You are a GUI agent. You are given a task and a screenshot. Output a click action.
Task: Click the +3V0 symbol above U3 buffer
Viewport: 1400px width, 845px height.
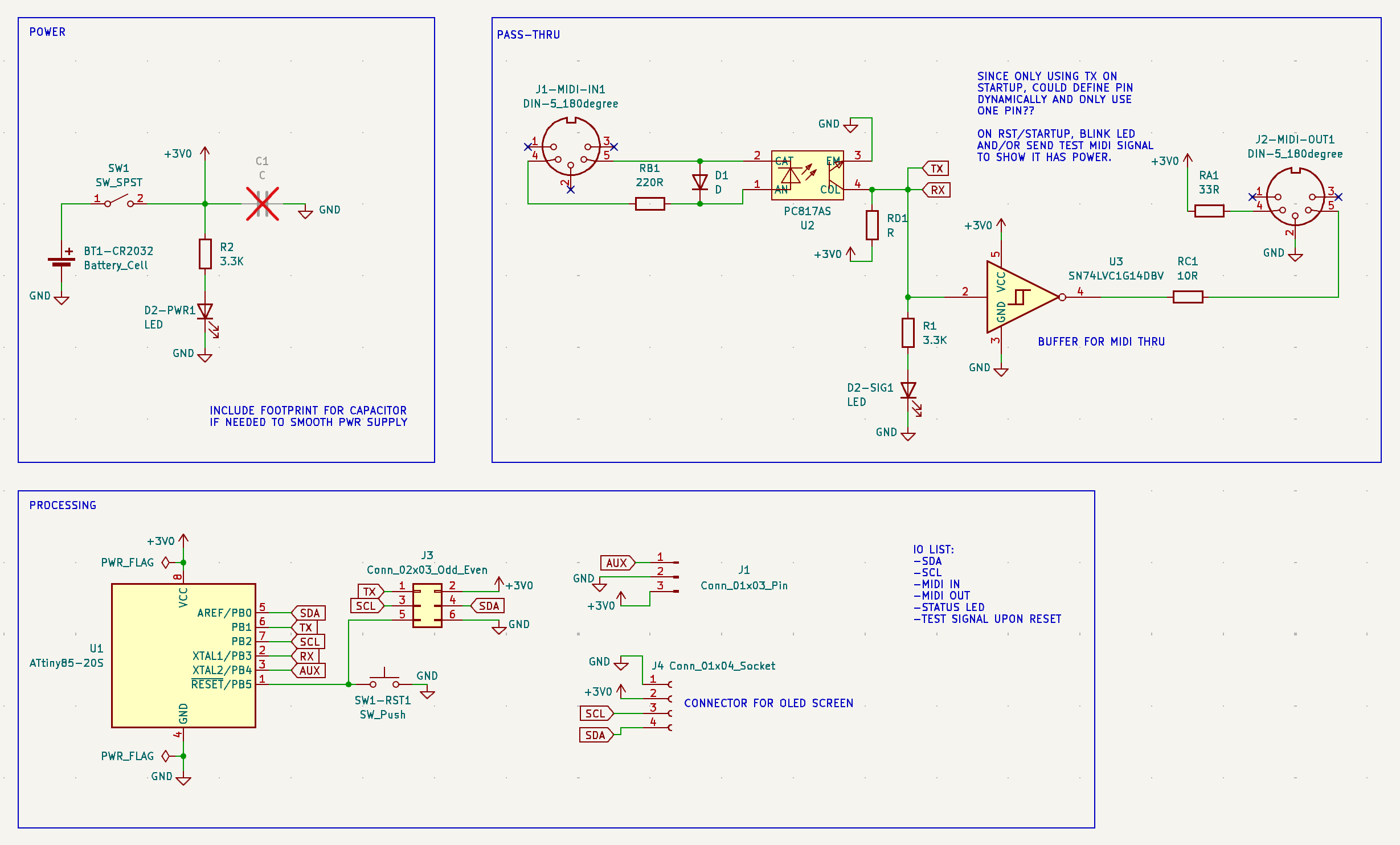coord(1001,225)
